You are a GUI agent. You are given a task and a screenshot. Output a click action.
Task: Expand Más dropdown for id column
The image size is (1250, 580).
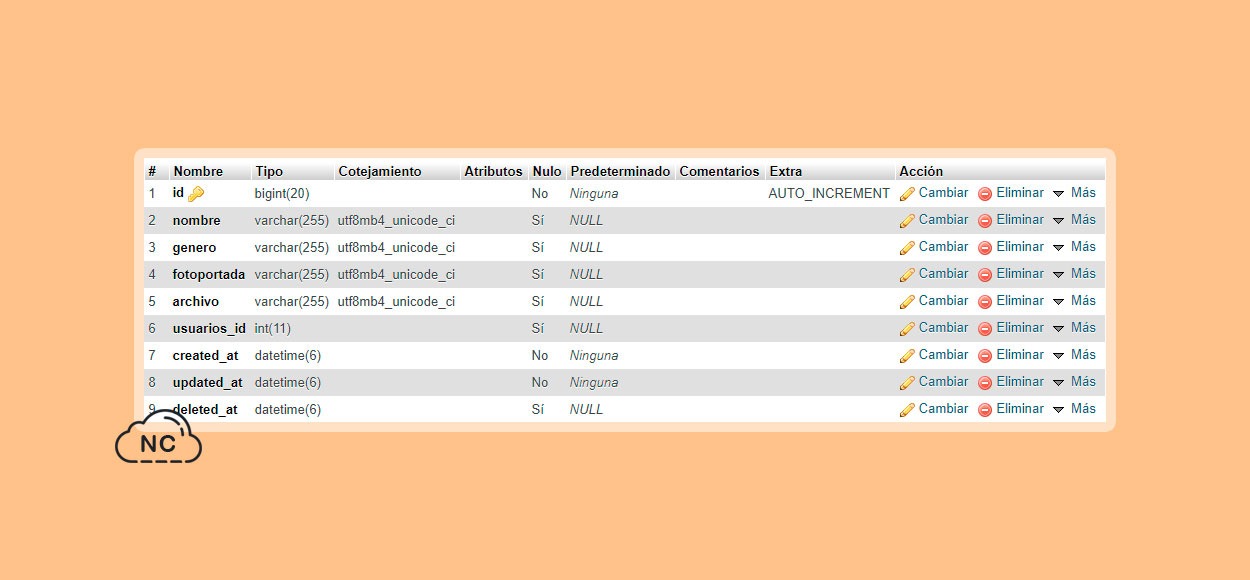pos(1074,193)
